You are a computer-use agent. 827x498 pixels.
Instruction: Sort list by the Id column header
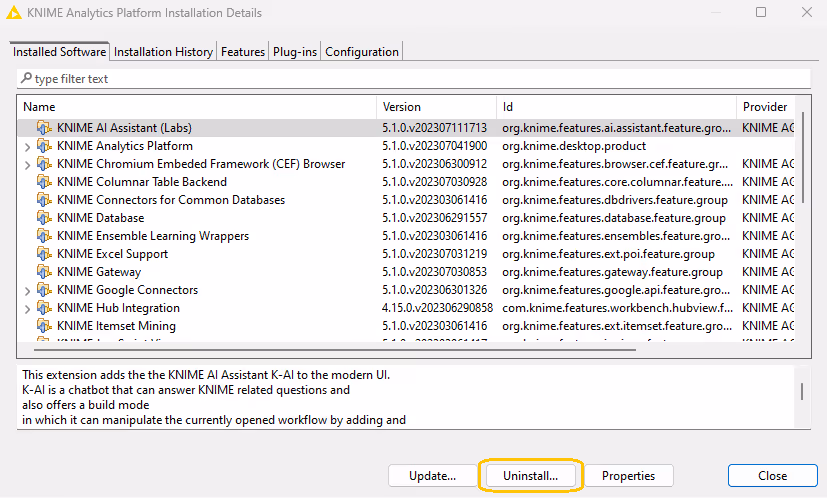coord(616,107)
